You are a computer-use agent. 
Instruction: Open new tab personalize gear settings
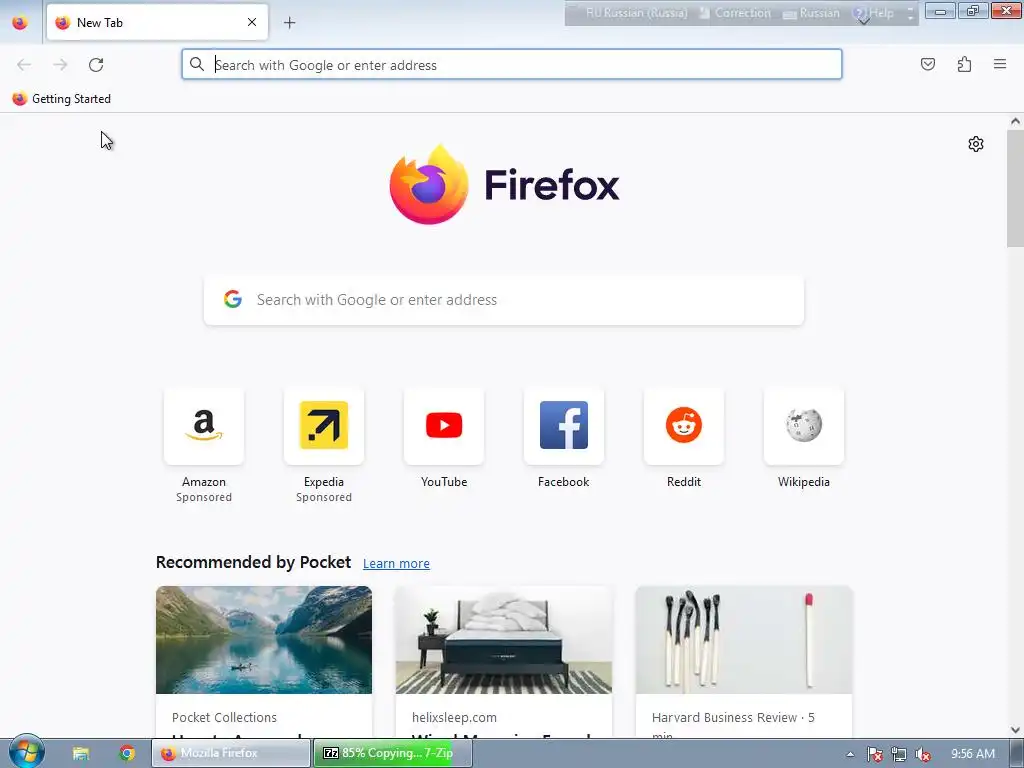[976, 144]
